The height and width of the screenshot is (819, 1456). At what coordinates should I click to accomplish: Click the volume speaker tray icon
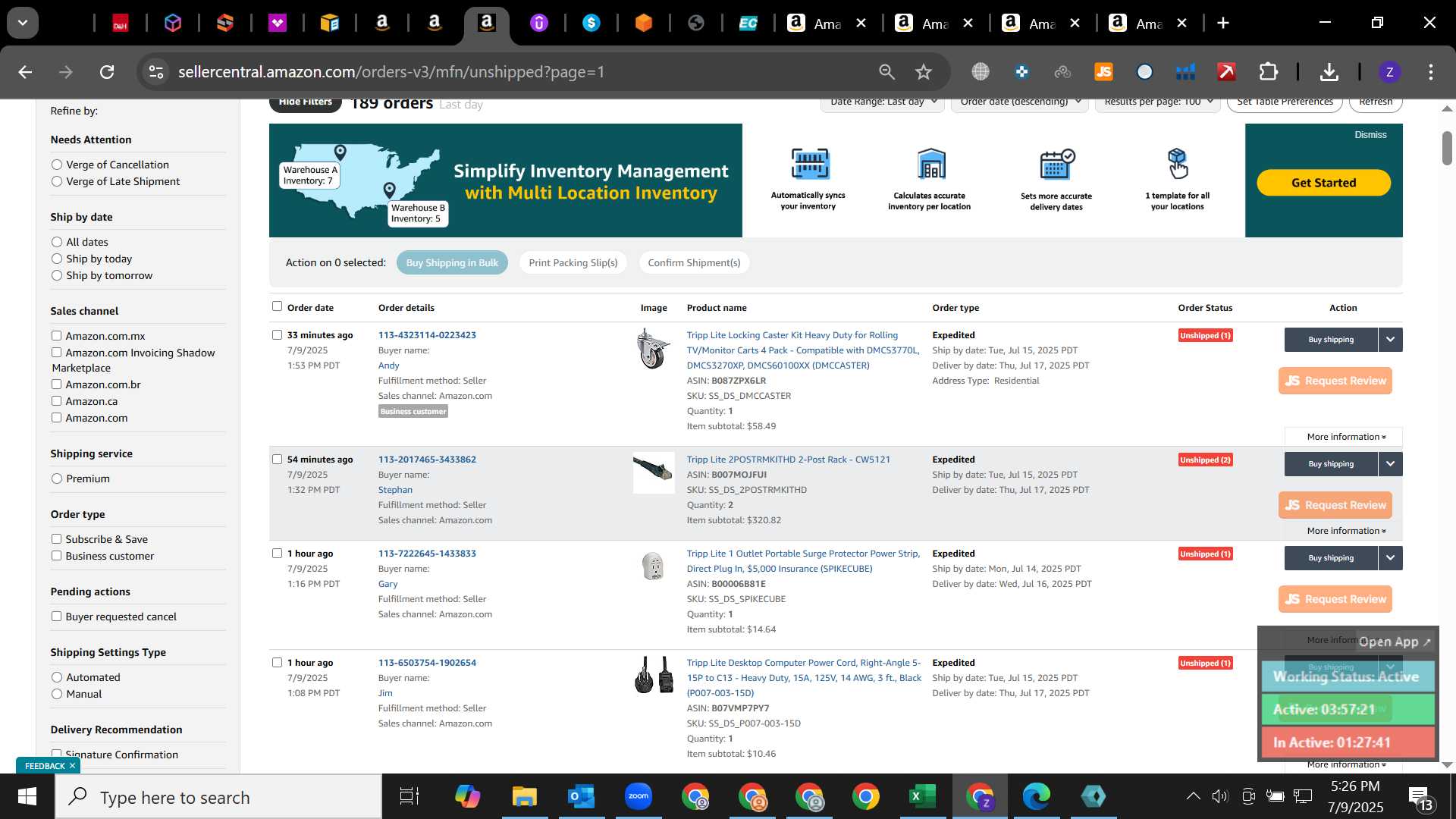[x=1219, y=796]
